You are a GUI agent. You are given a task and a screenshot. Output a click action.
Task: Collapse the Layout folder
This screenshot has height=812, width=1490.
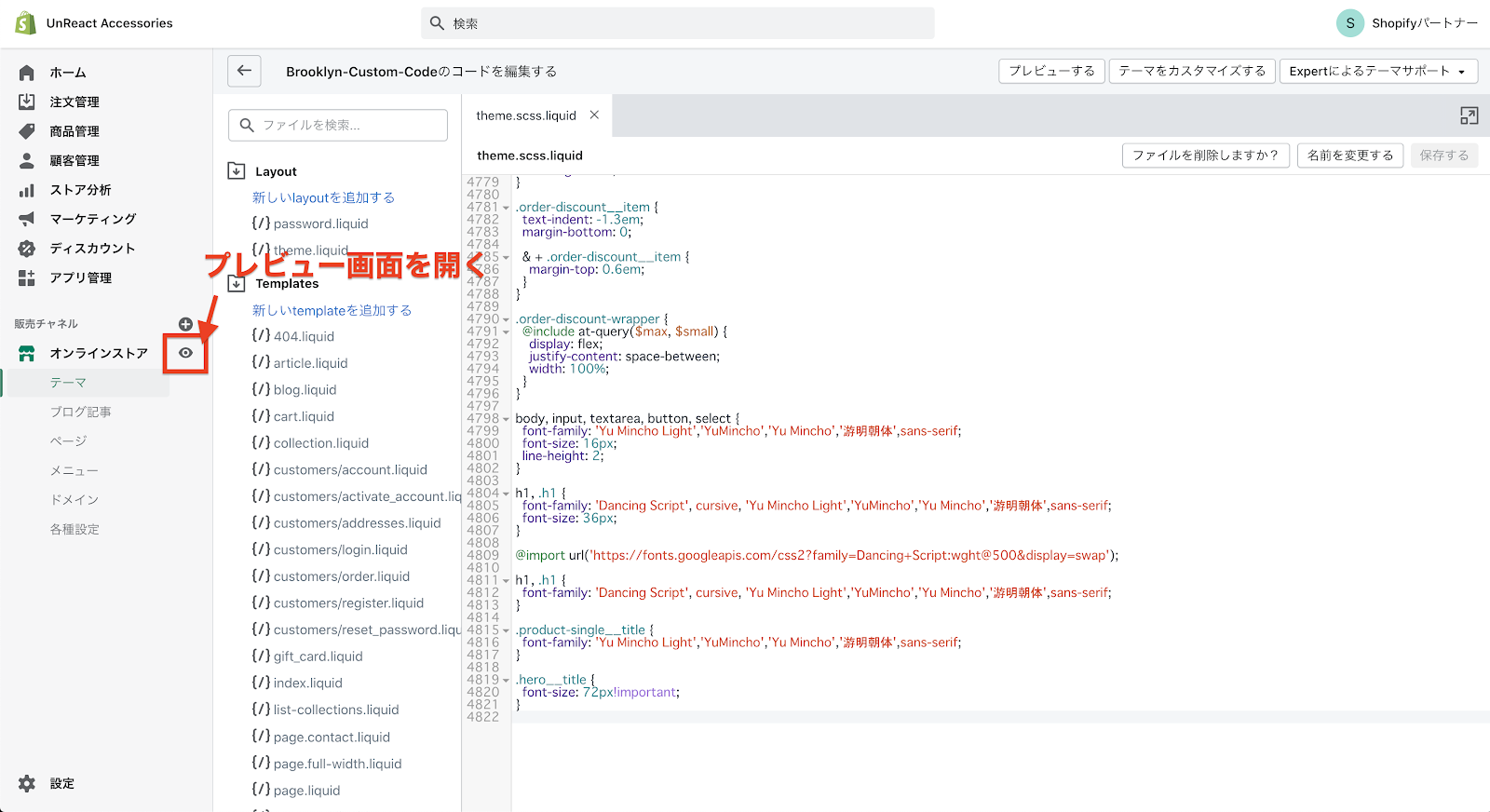[237, 171]
